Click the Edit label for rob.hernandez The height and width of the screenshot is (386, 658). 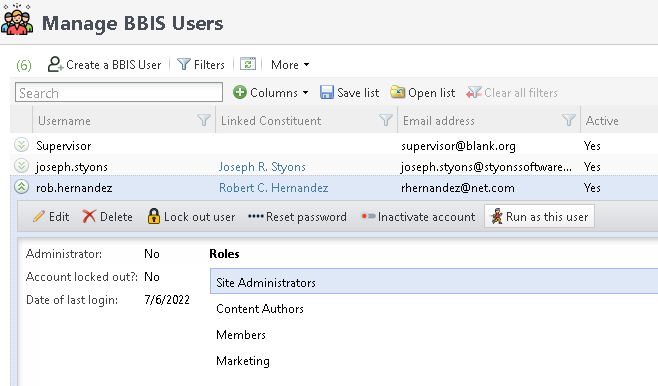pos(59,217)
